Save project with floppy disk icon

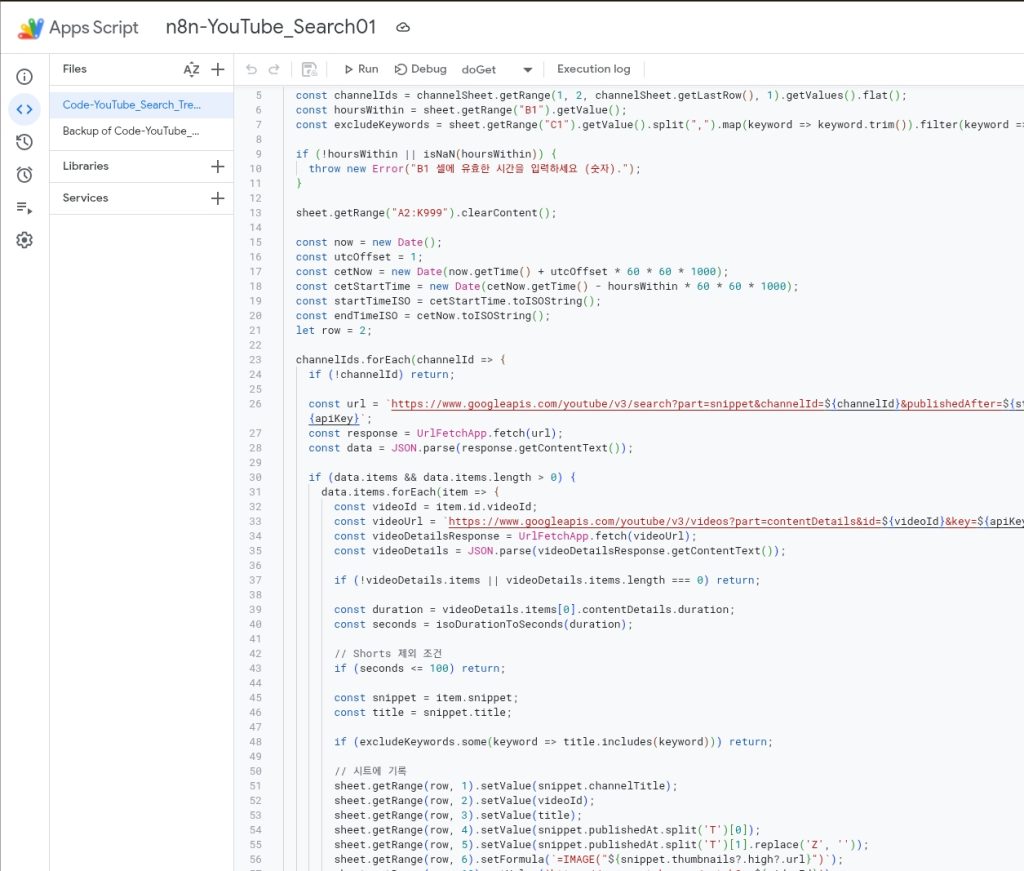point(309,69)
